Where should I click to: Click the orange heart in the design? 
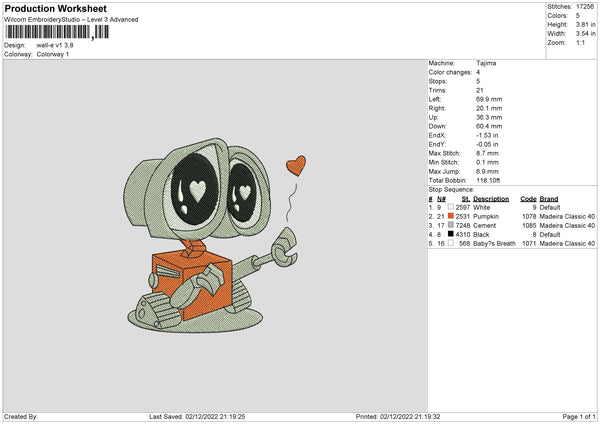[296, 165]
